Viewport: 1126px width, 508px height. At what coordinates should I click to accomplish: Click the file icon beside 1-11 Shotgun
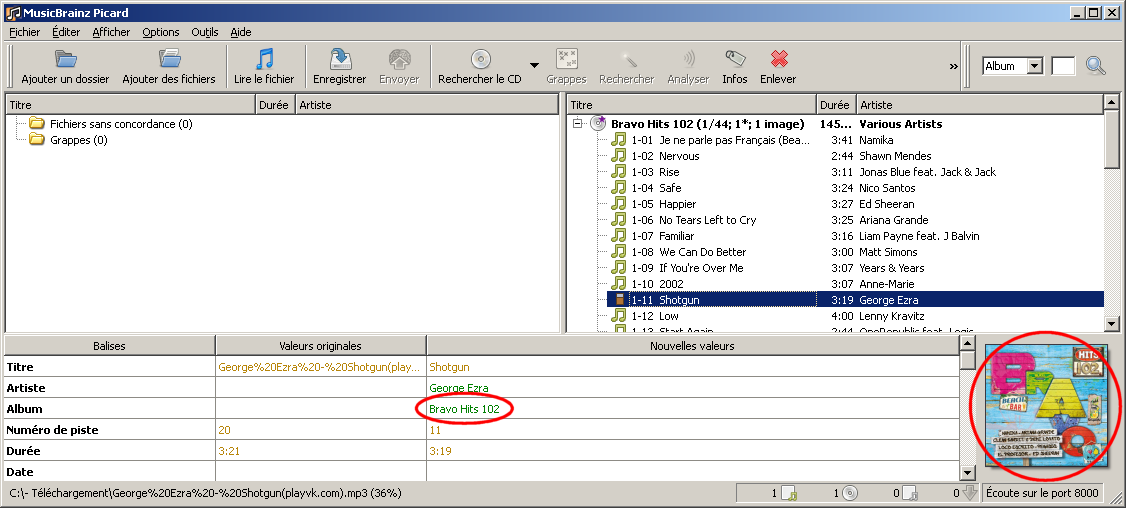(x=620, y=300)
